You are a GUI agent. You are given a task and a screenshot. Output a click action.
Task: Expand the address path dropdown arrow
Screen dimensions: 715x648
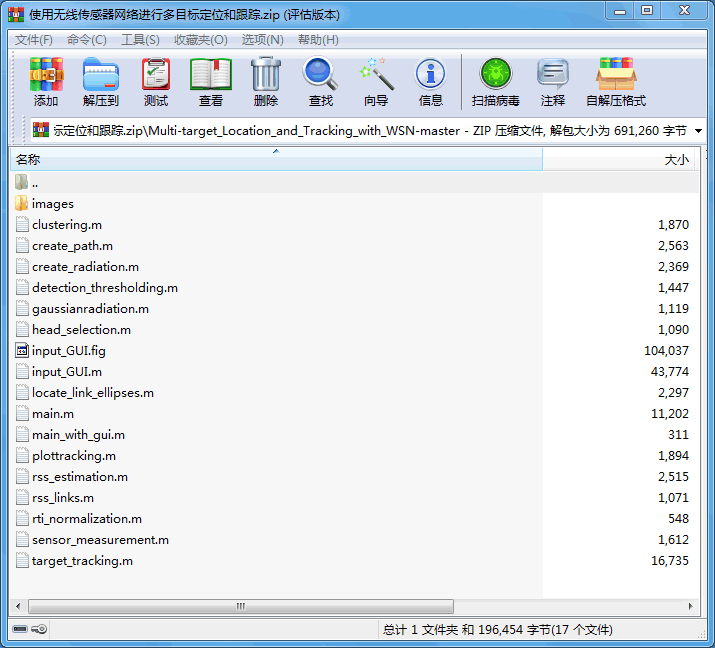point(698,131)
